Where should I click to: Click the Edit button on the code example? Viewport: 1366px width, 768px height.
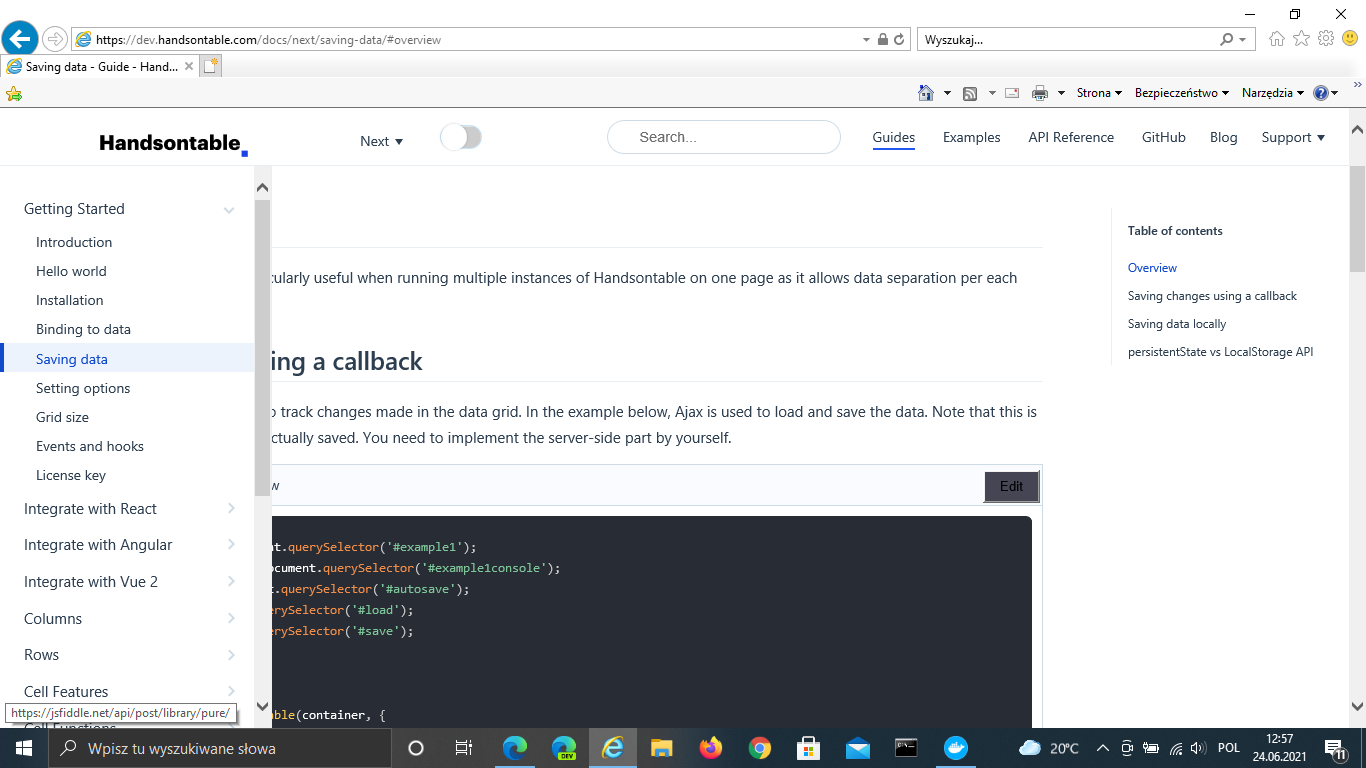tap(1011, 487)
